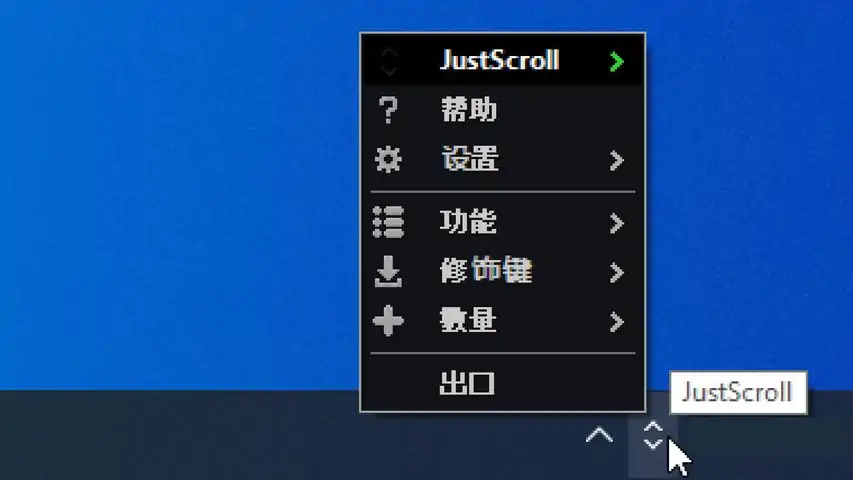Click the plus icon beside 数量
This screenshot has height=480, width=853.
click(388, 321)
